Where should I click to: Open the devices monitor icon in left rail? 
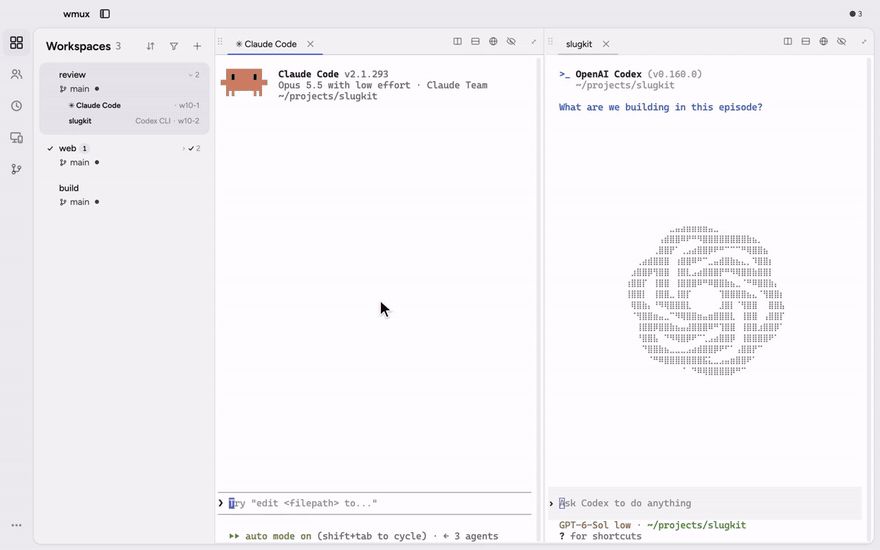pos(17,138)
